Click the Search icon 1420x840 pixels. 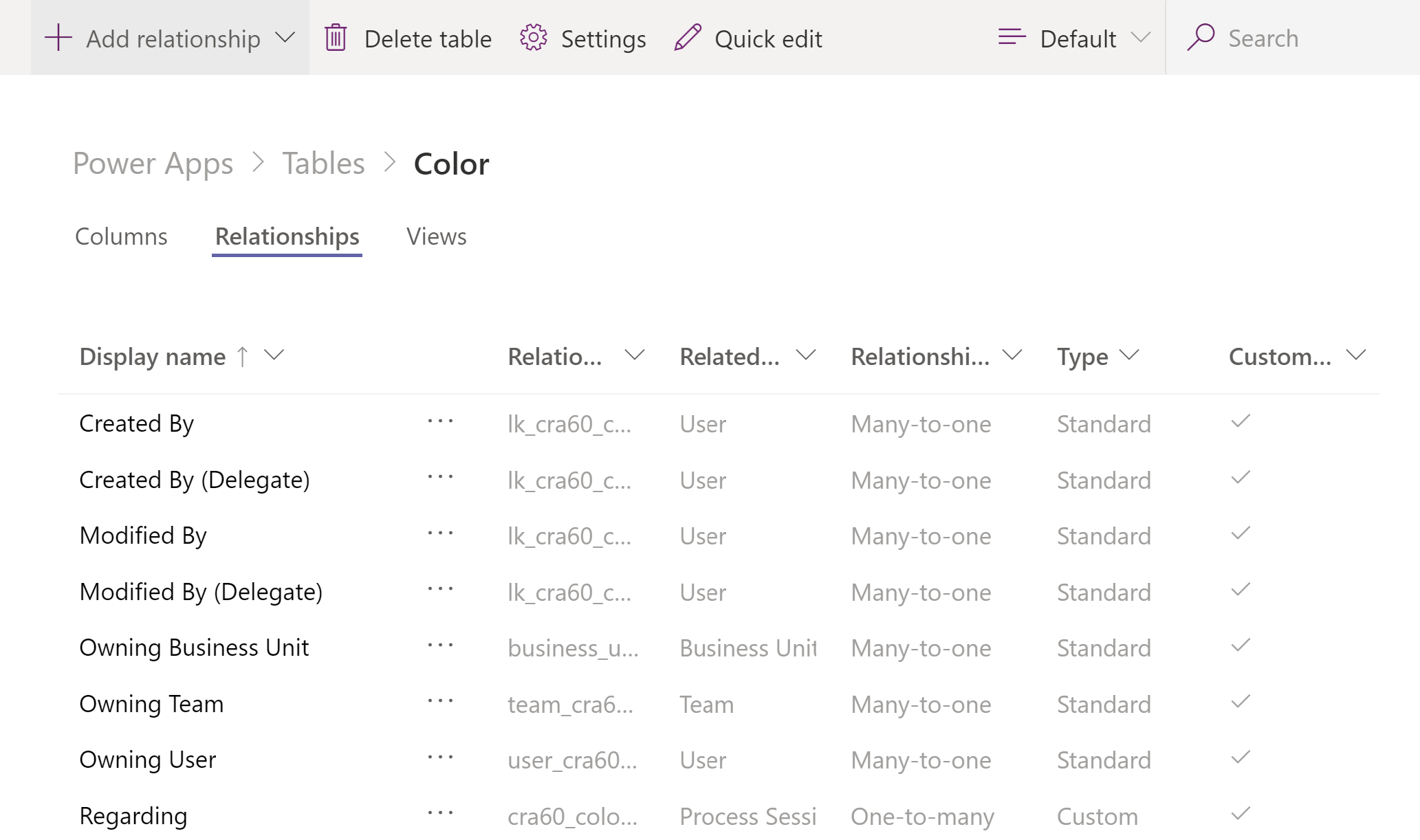point(1199,37)
